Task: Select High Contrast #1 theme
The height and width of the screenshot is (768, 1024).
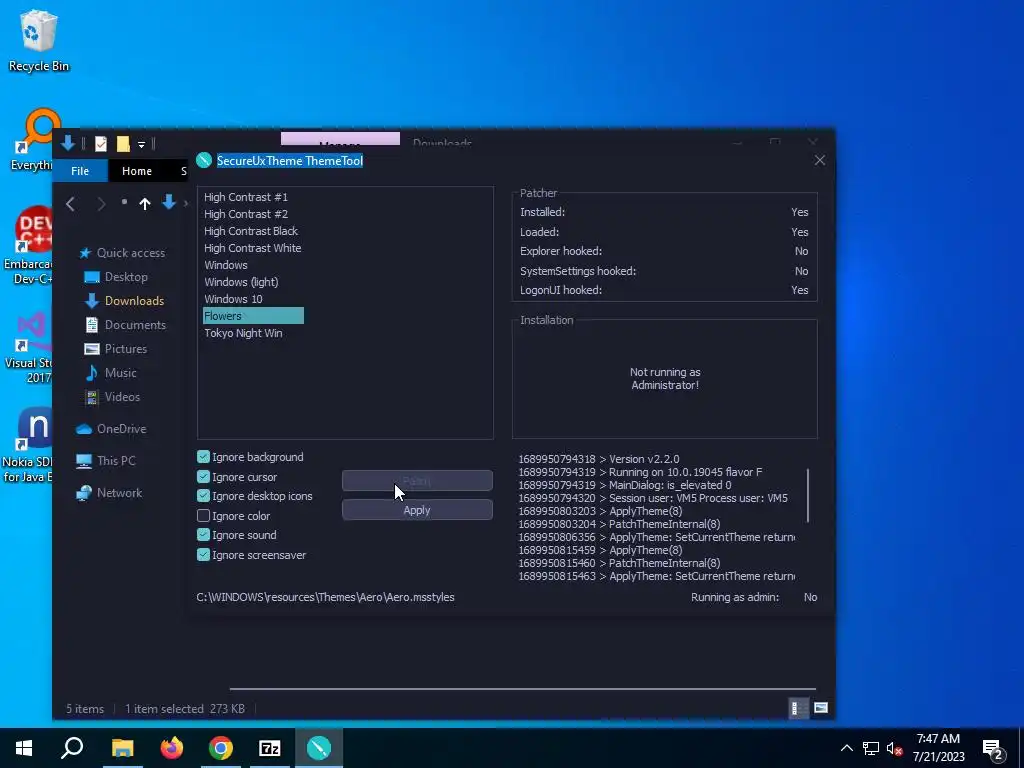Action: point(246,197)
